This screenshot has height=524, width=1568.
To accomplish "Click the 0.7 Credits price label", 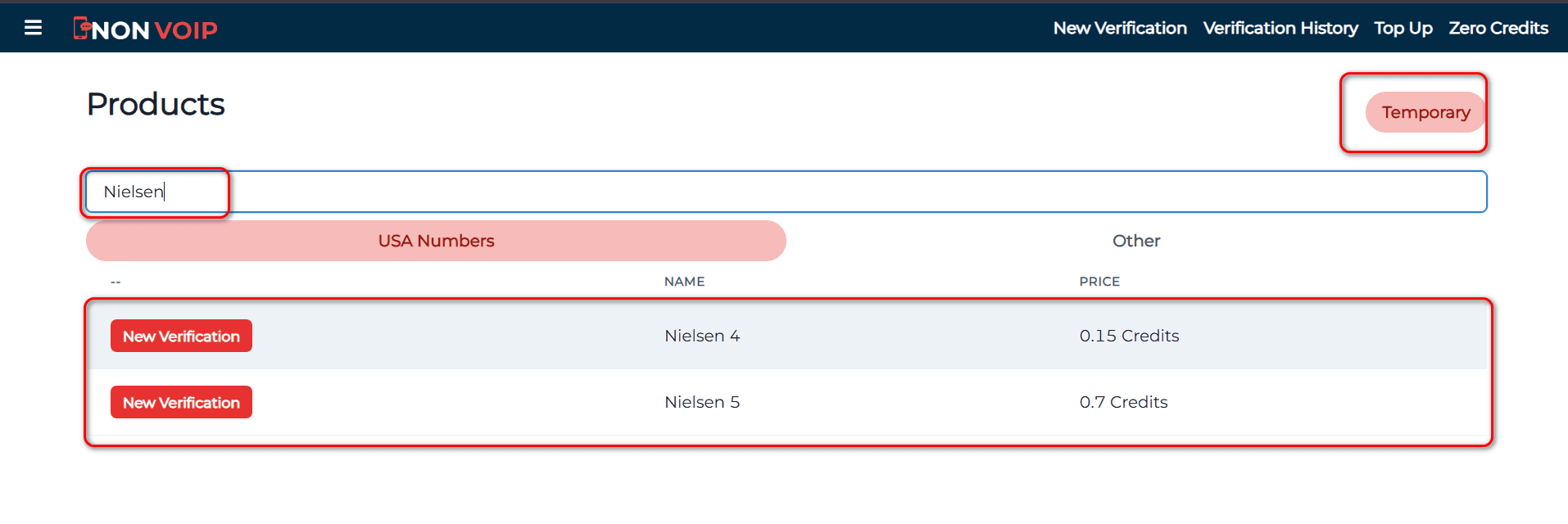I will click(x=1124, y=401).
